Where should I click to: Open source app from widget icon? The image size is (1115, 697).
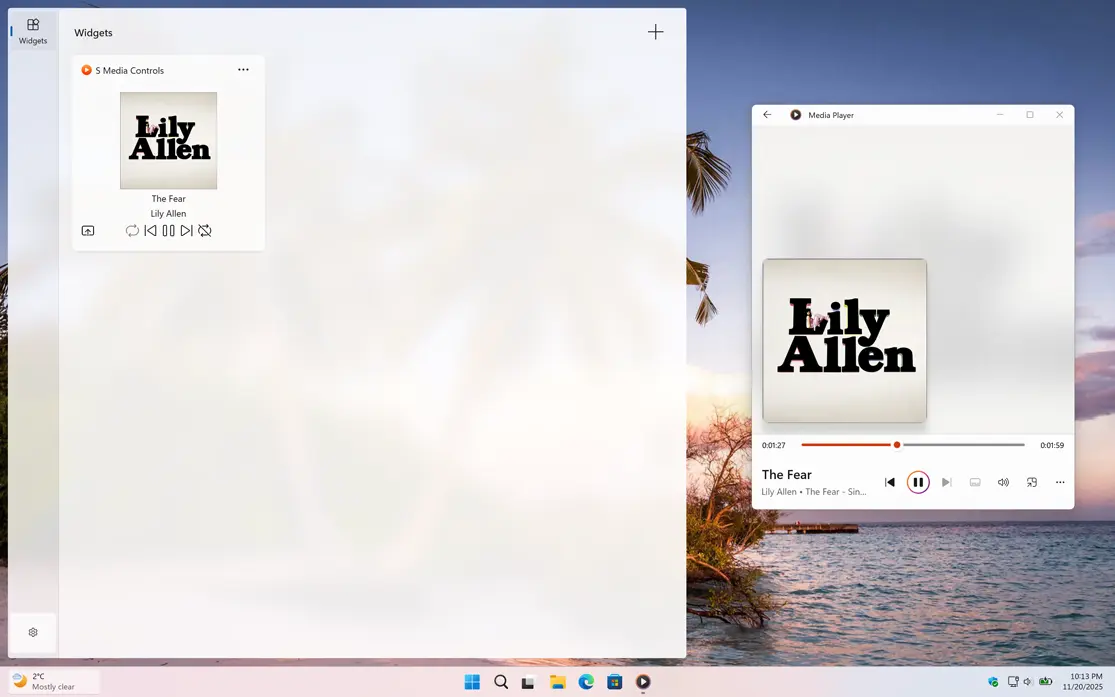(x=88, y=231)
